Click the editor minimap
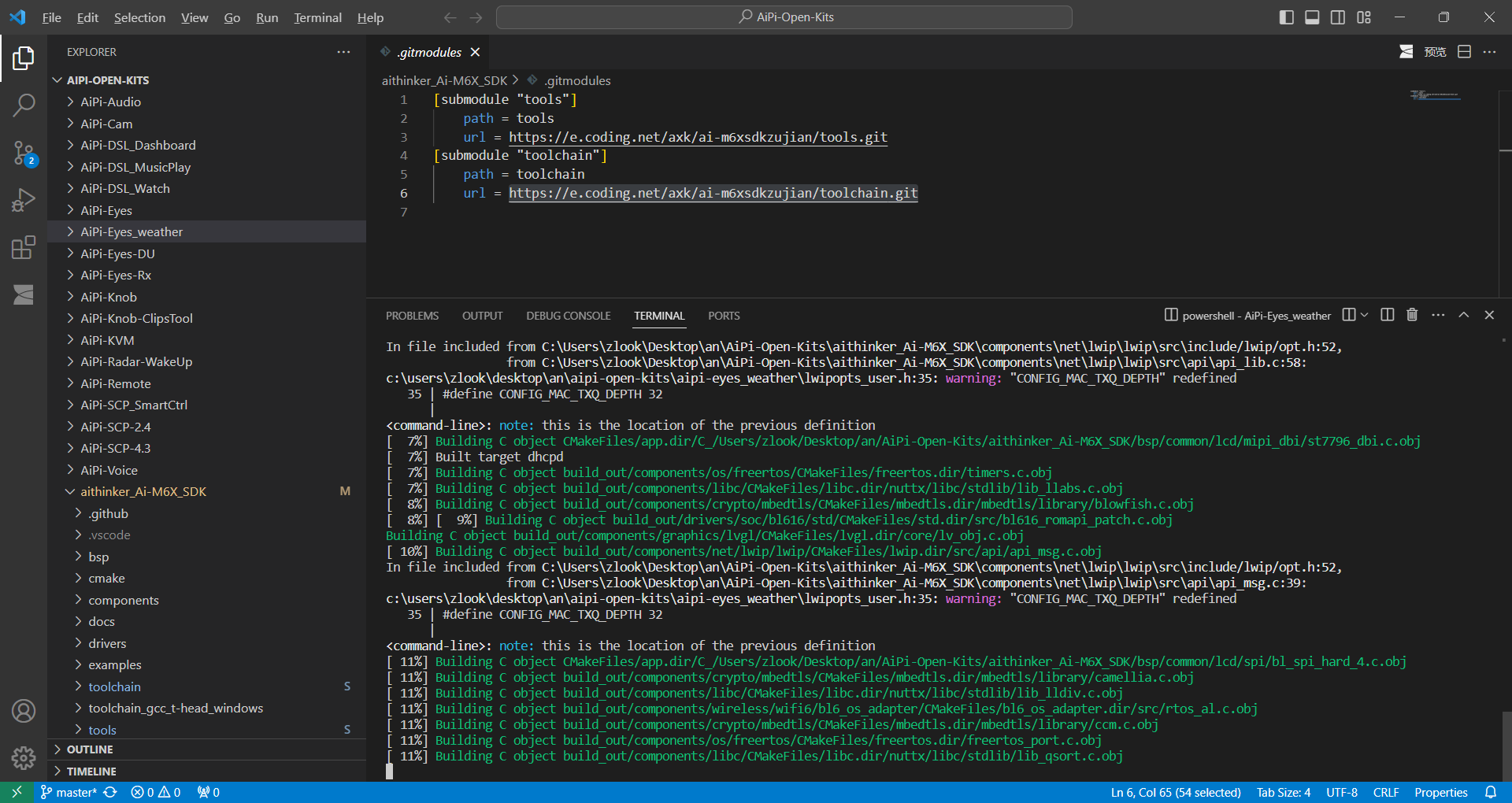This screenshot has height=803, width=1512. [x=1435, y=95]
